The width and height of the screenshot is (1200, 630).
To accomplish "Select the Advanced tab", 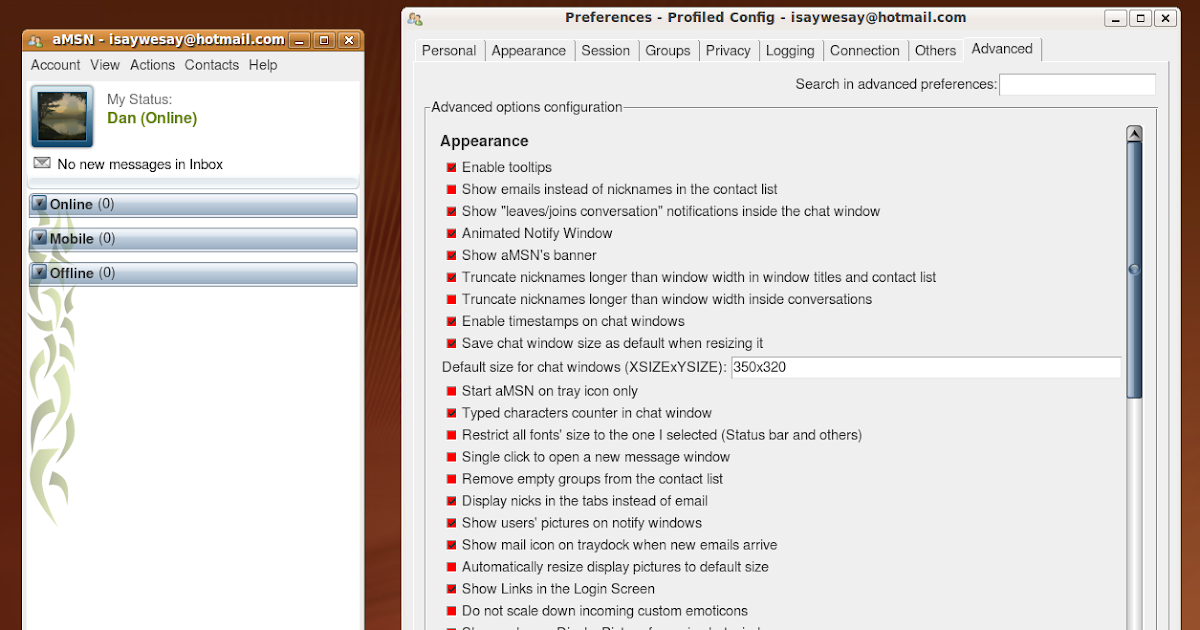I will (1002, 49).
